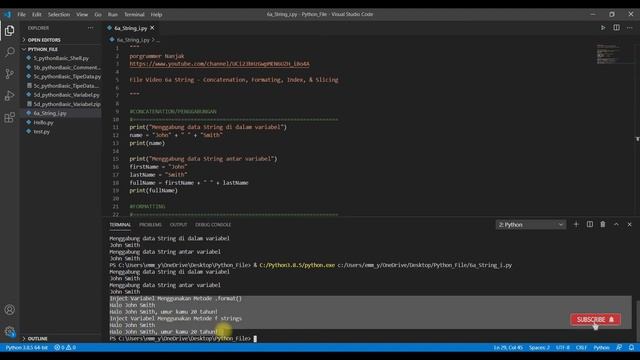Image resolution: width=640 pixels, height=360 pixels.
Task: Click line 13 print(name) in editor
Action: [x=147, y=143]
